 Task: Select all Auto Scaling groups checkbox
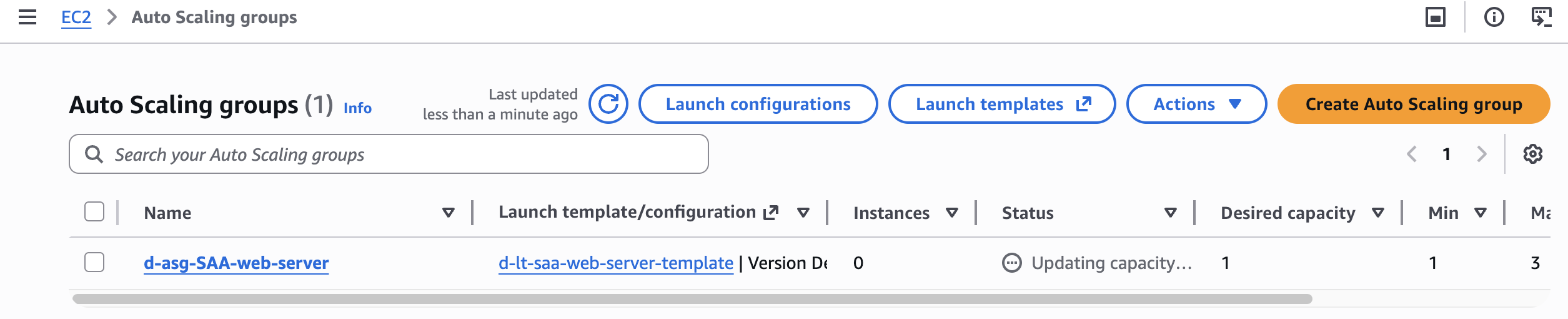tap(94, 212)
